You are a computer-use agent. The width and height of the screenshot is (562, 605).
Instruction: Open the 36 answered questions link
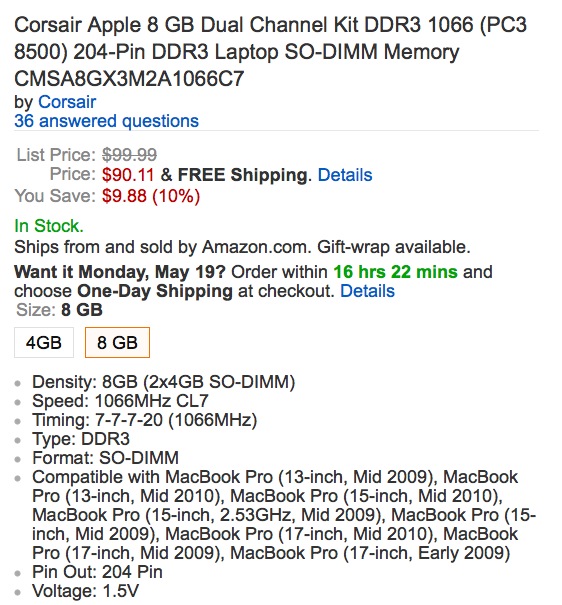coord(106,121)
